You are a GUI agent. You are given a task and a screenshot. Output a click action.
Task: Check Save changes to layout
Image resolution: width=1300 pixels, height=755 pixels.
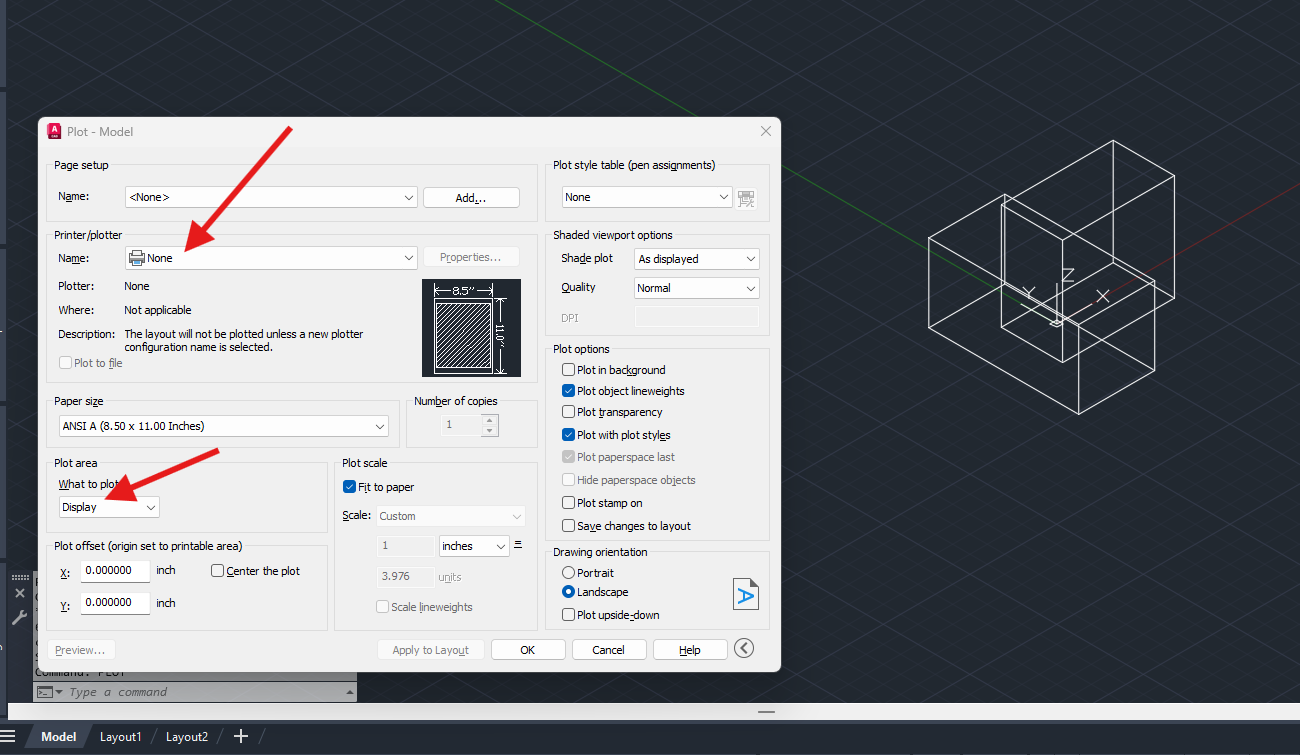(x=568, y=526)
